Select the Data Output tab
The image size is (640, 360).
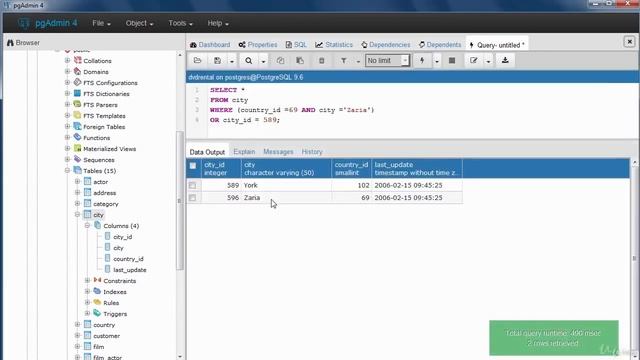tap(207, 152)
